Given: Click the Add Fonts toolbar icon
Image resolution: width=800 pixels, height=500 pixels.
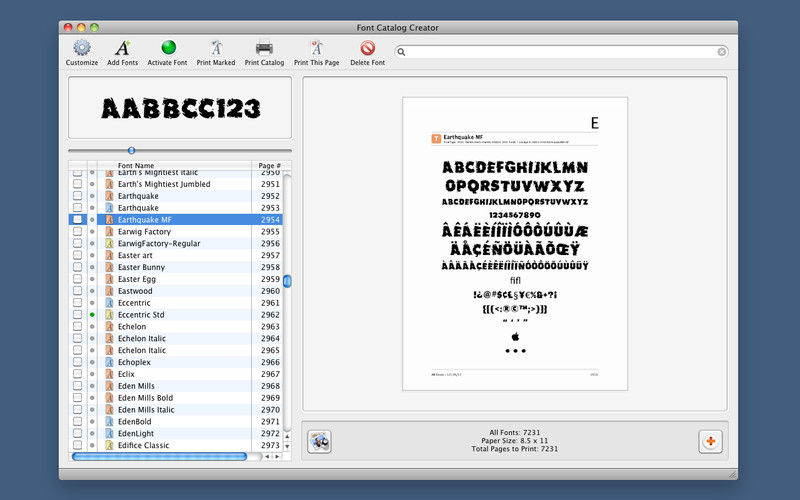Looking at the screenshot, I should click(122, 48).
